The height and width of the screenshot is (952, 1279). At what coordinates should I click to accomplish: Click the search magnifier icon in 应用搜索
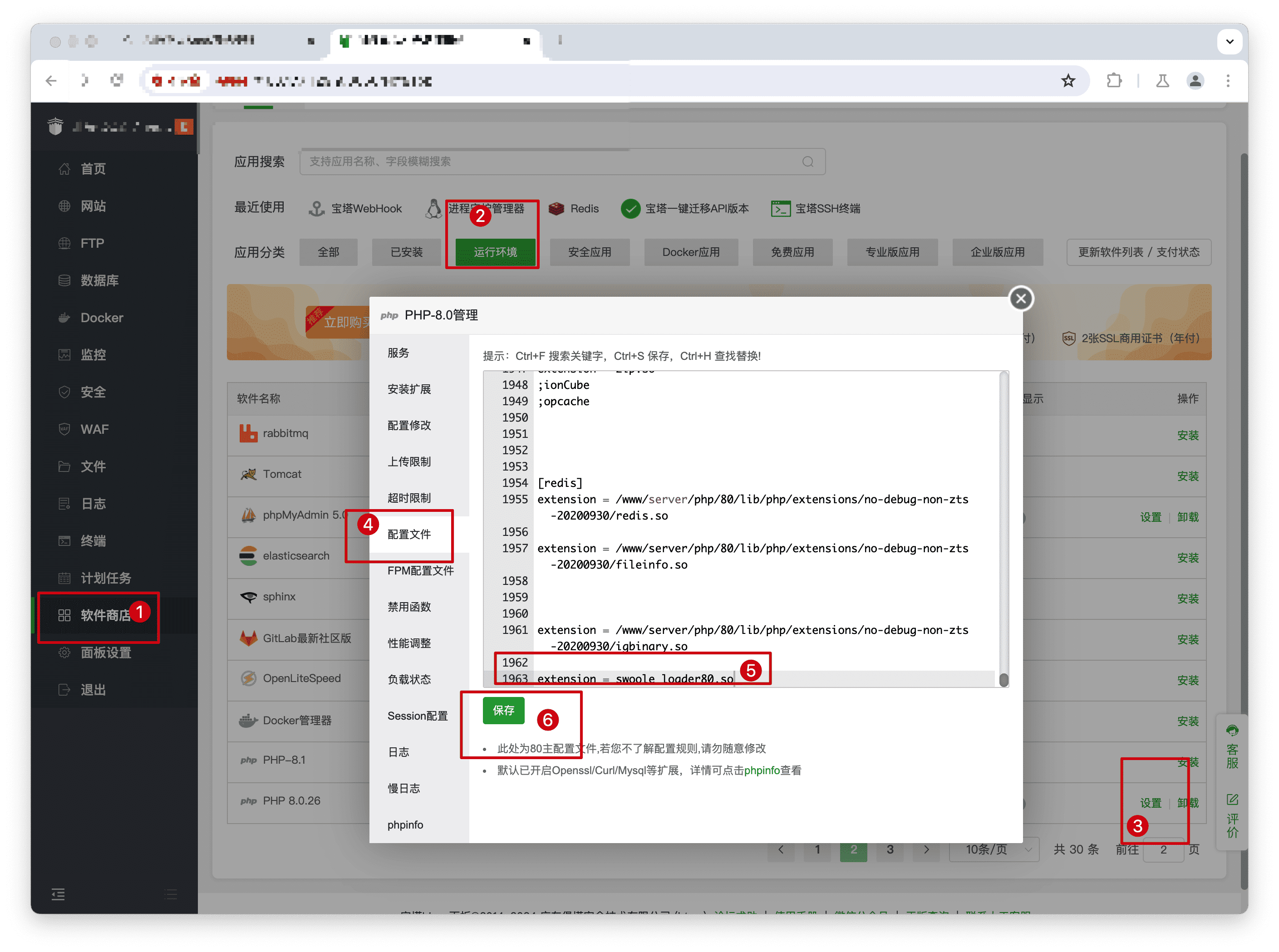(808, 162)
